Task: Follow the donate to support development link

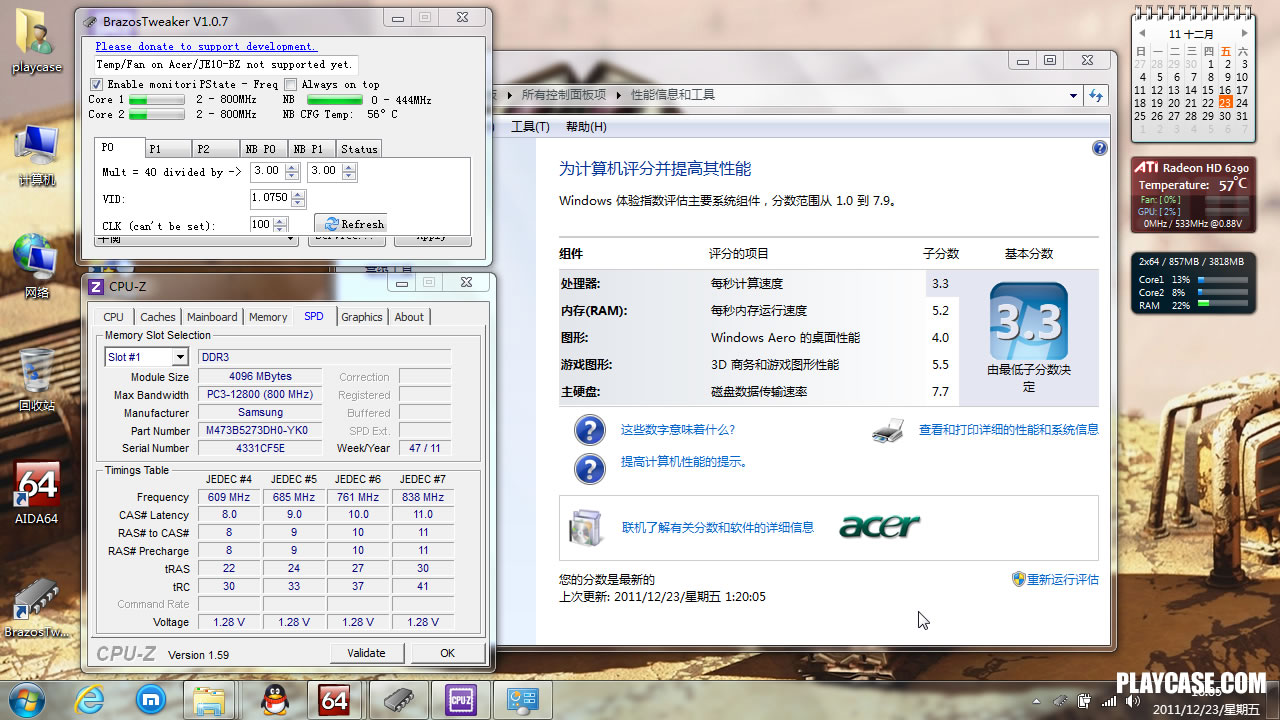Action: click(x=206, y=46)
